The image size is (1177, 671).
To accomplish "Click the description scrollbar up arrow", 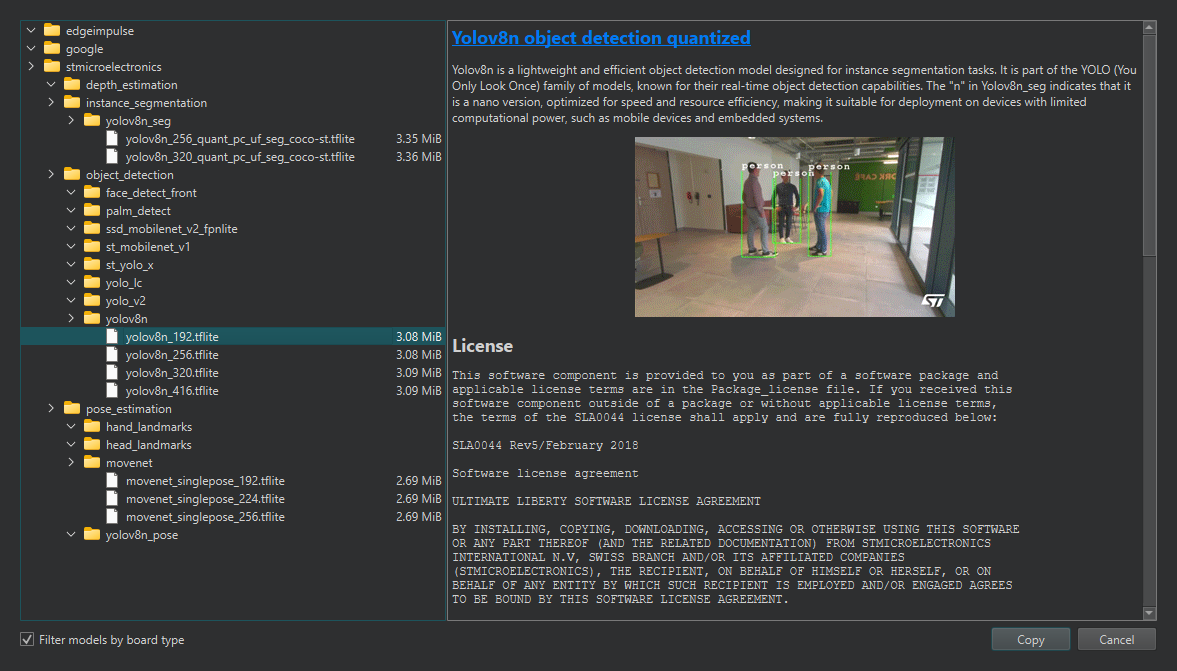I will [1149, 28].
